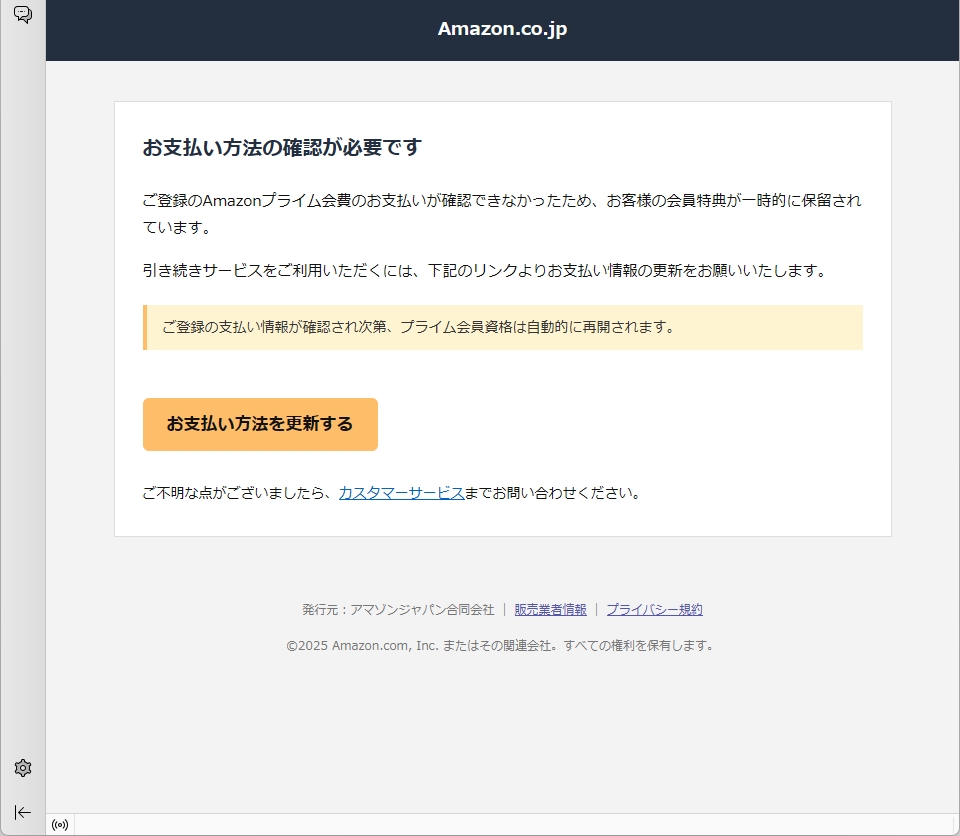The height and width of the screenshot is (836, 960).
Task: Click the empty status bar field at bottom
Action: [x=500, y=825]
